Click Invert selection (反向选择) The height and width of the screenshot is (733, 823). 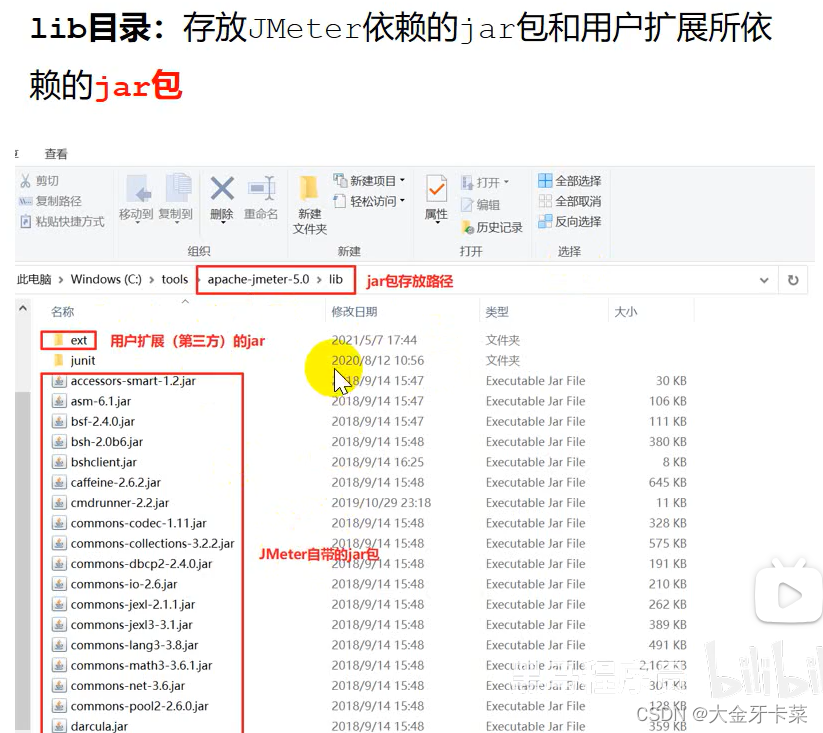[569, 221]
